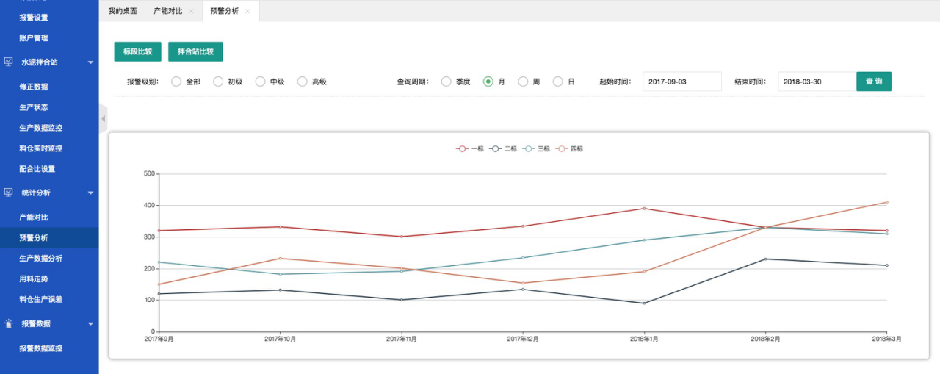The height and width of the screenshot is (375, 940).
Task: Click the green 查询 button
Action: pos(874,81)
